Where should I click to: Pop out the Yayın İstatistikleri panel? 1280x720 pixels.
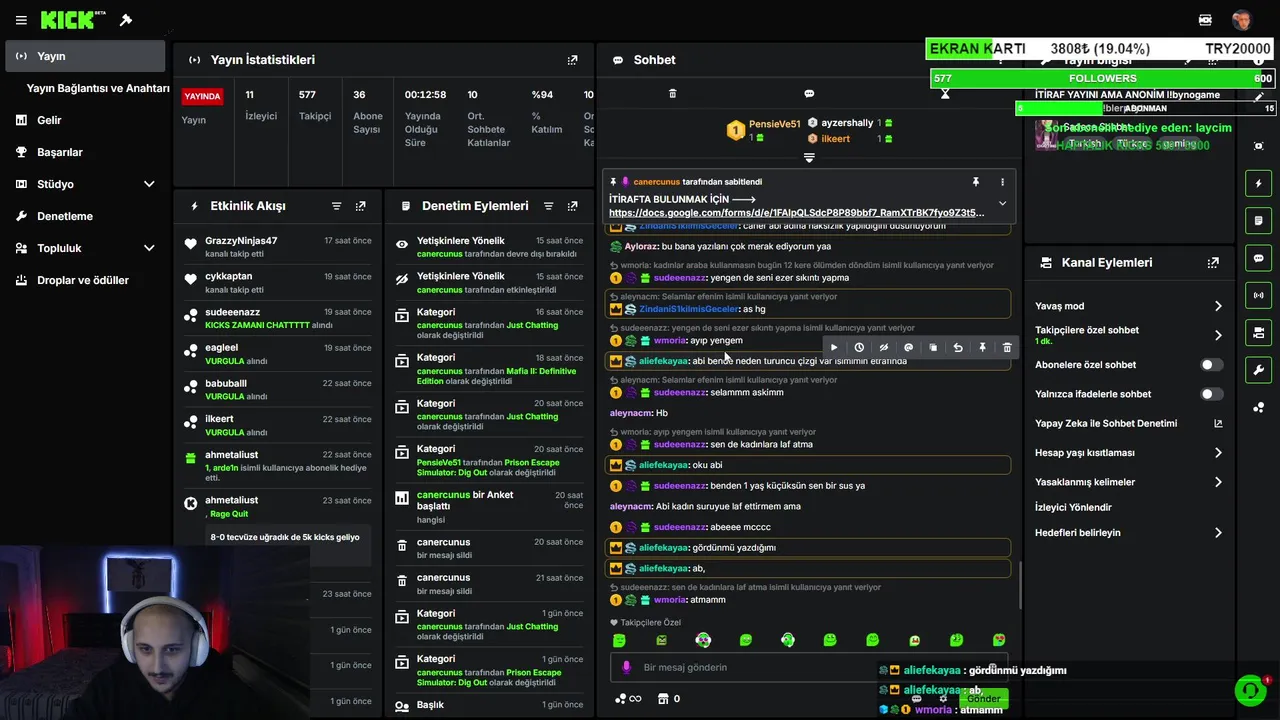pos(572,60)
